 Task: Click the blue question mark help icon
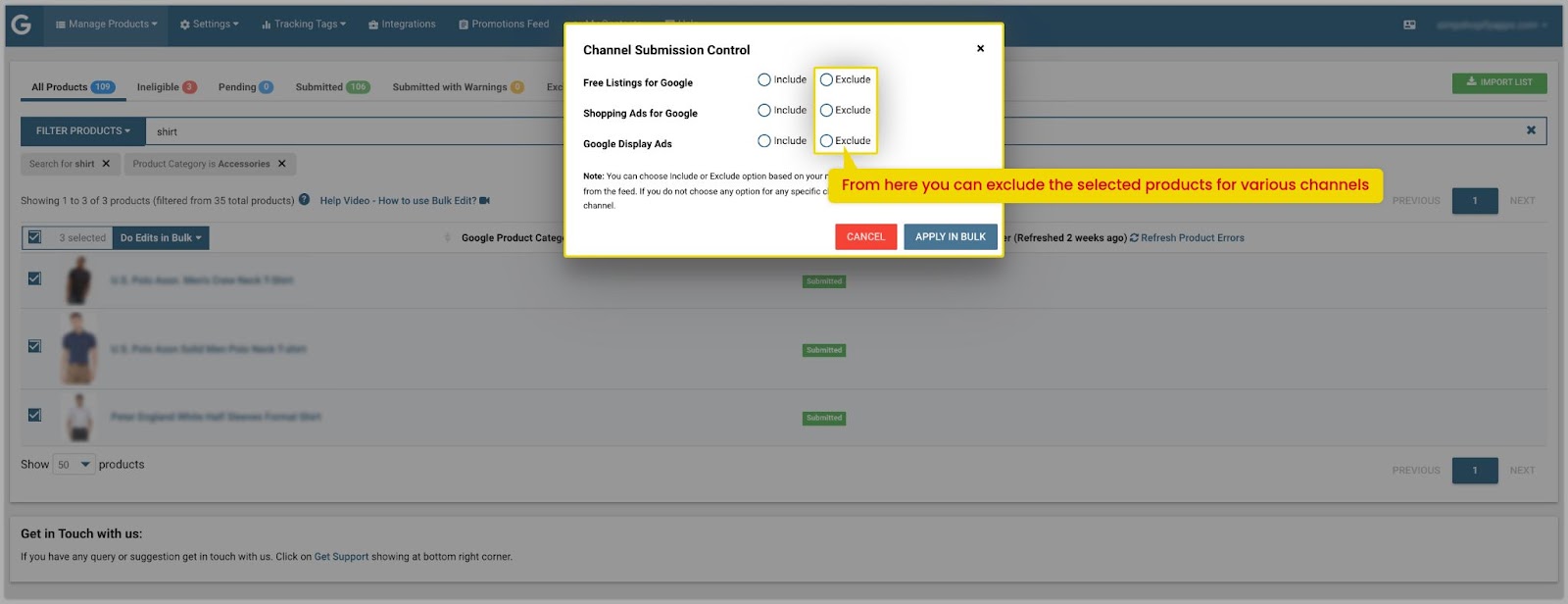(304, 200)
